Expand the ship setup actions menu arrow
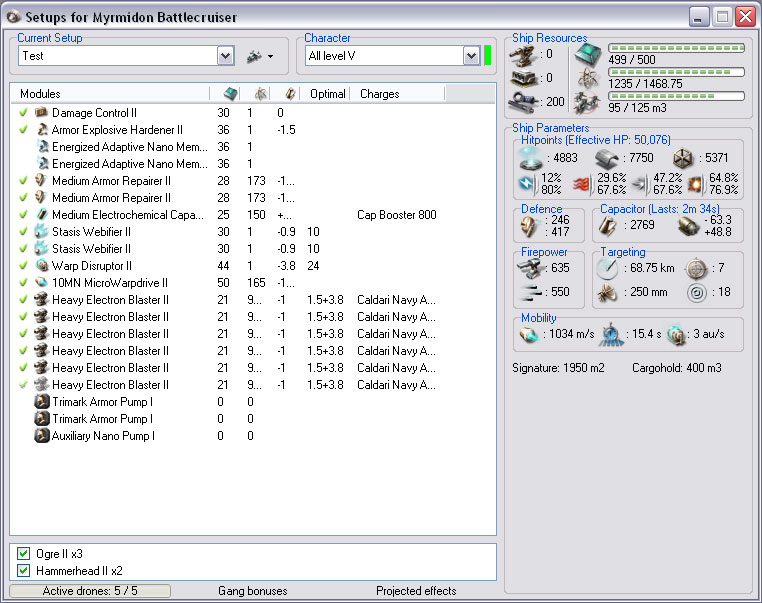 pos(270,57)
